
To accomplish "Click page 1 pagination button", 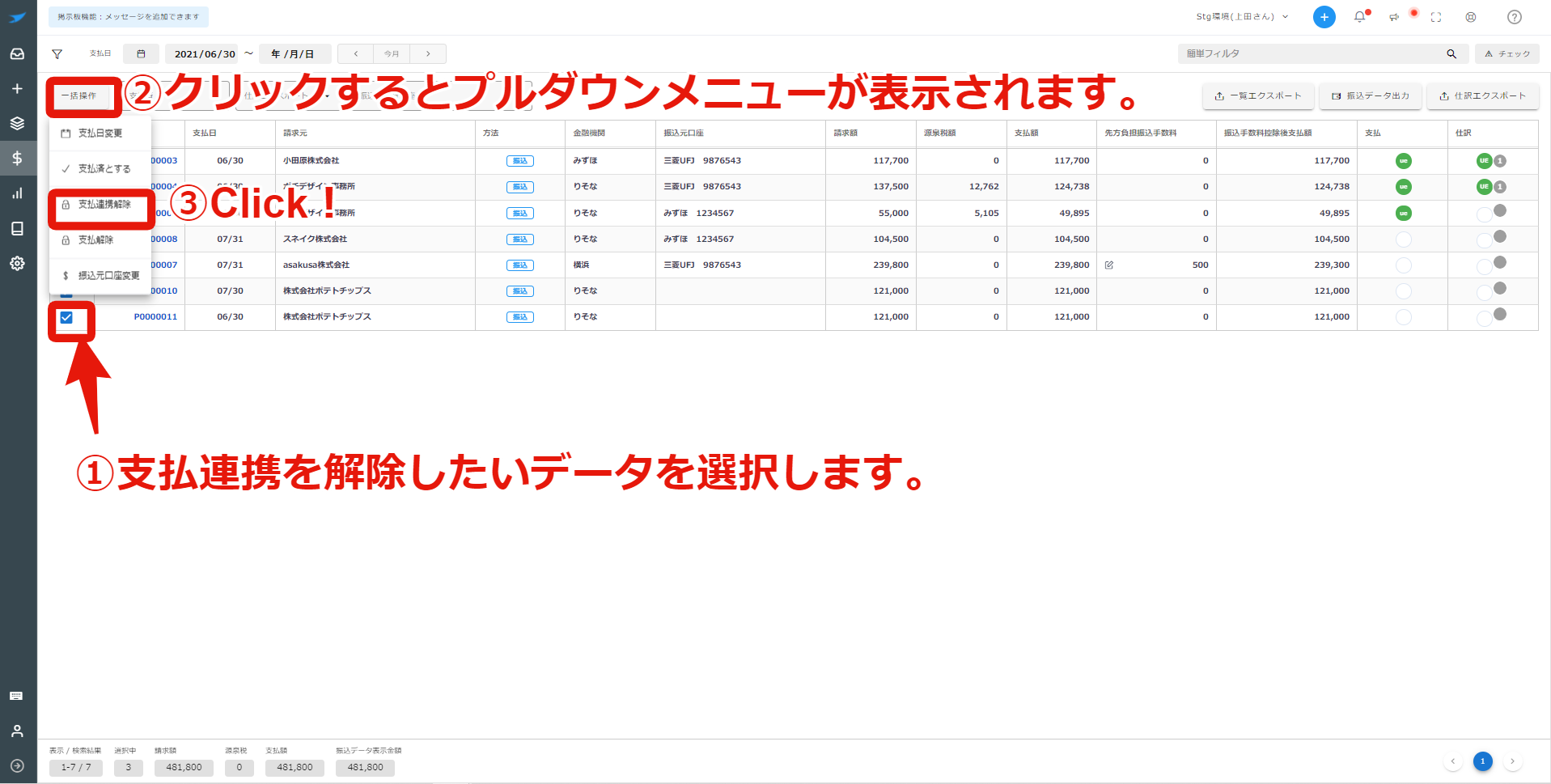I will (x=1482, y=761).
